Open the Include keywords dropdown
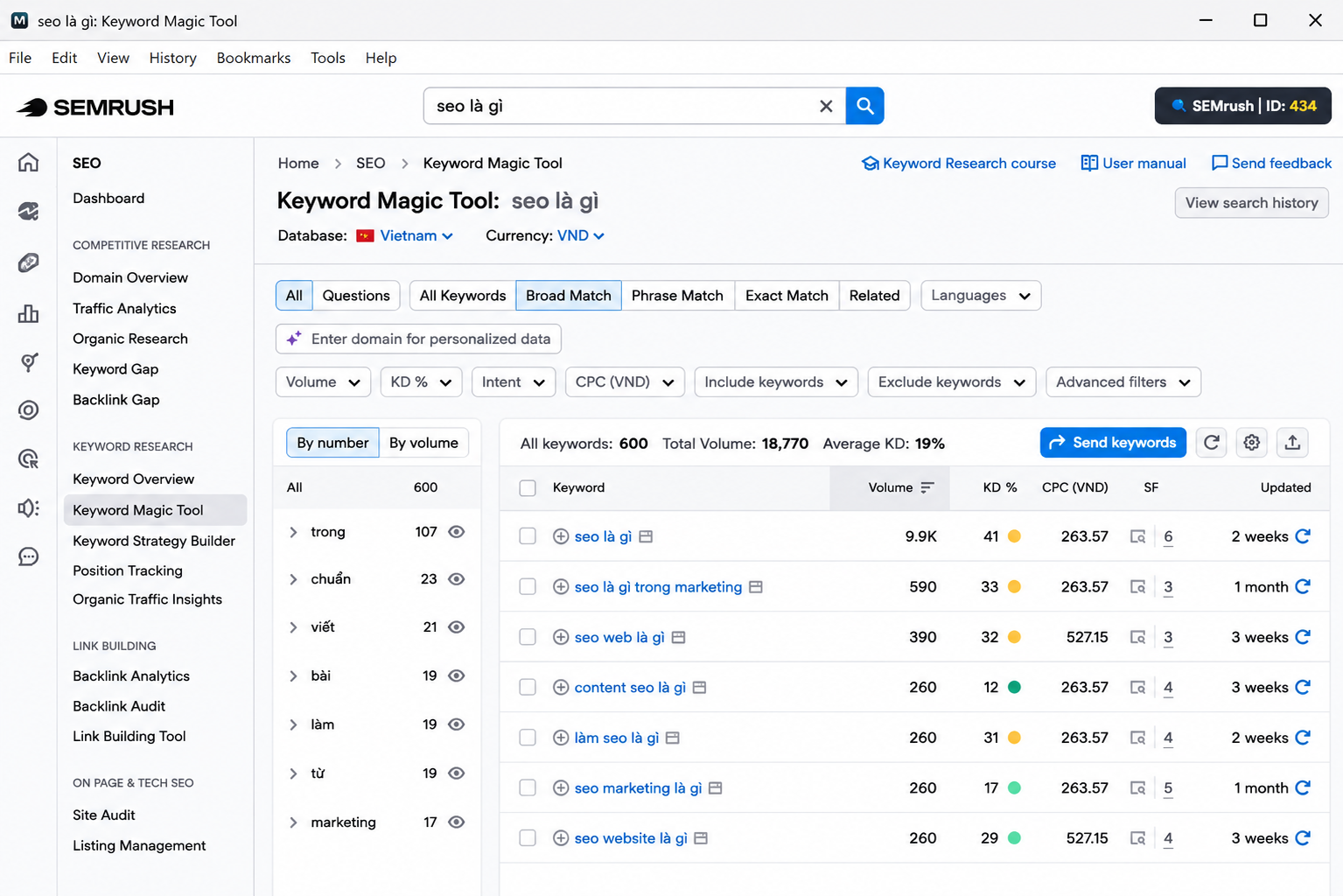Viewport: 1343px width, 896px height. point(776,382)
